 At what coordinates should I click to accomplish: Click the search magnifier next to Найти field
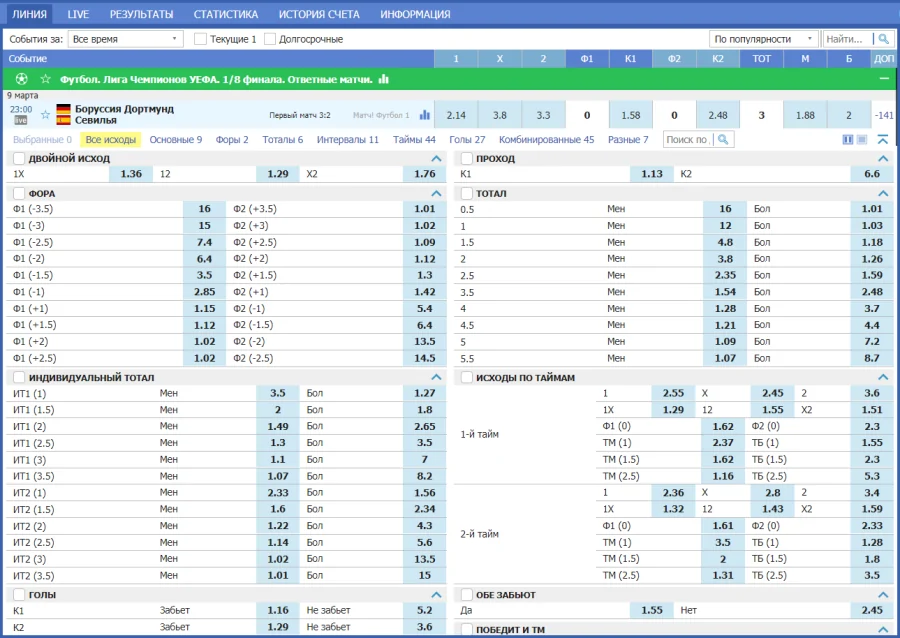coord(883,39)
